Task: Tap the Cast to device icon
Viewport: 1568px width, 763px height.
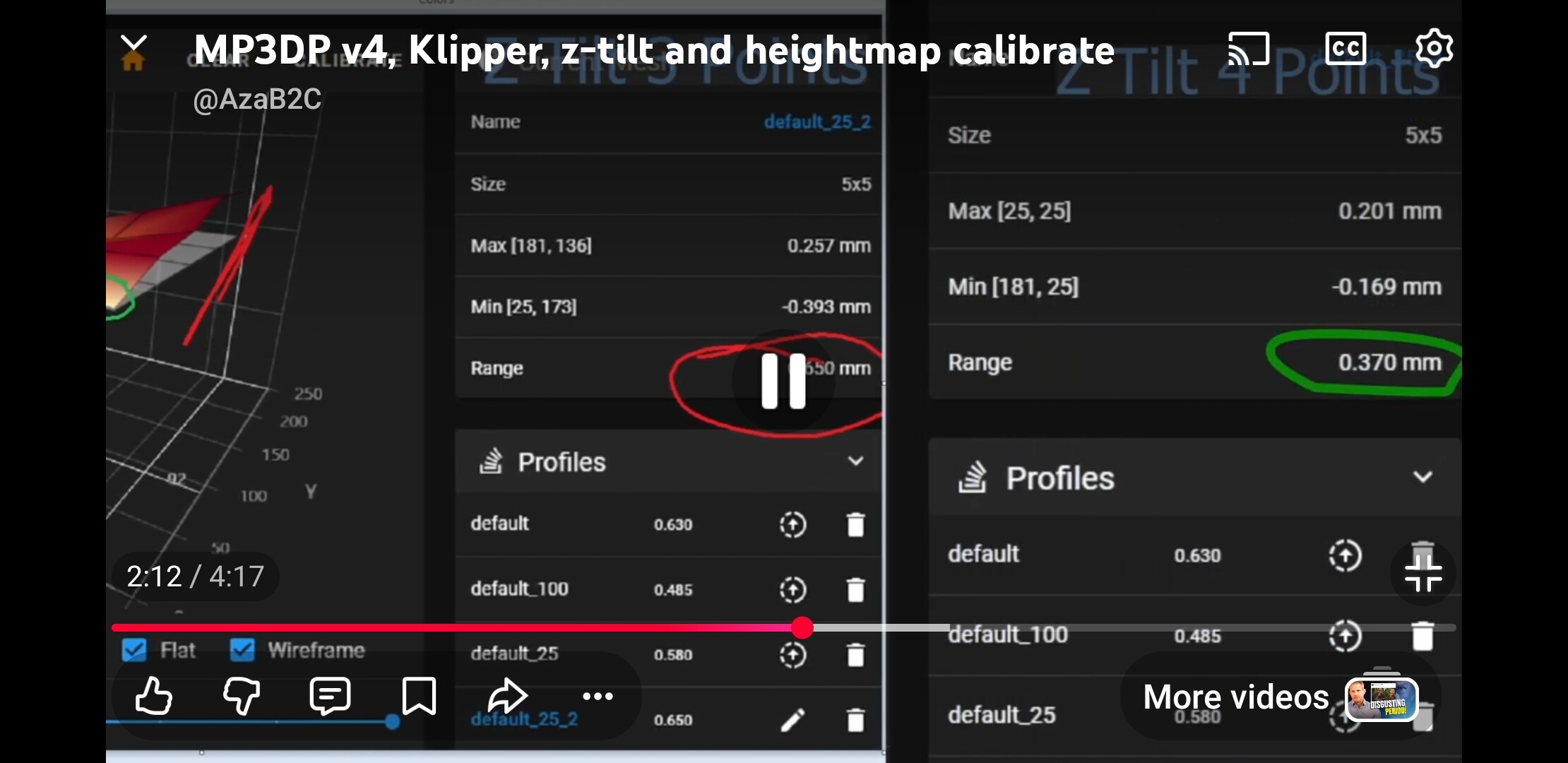Action: coord(1248,49)
